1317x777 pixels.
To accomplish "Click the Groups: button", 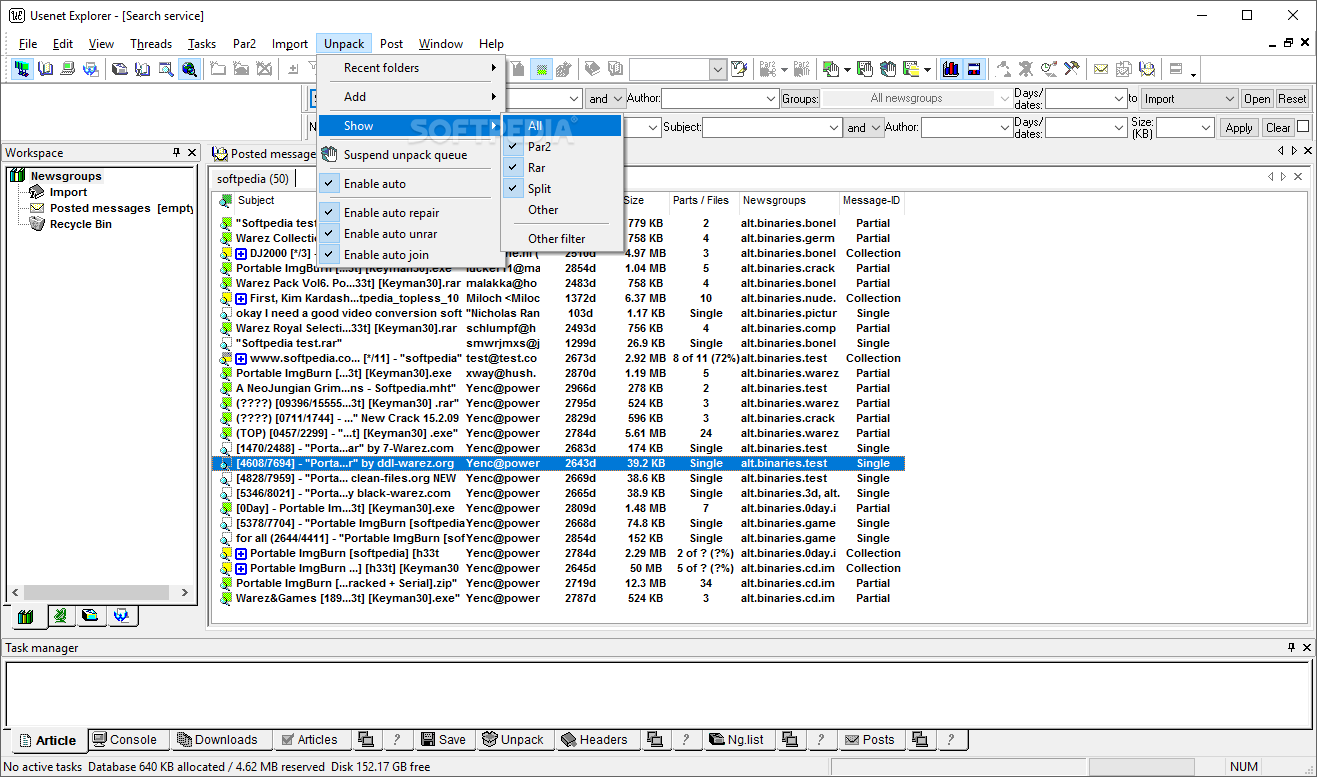I will 800,99.
